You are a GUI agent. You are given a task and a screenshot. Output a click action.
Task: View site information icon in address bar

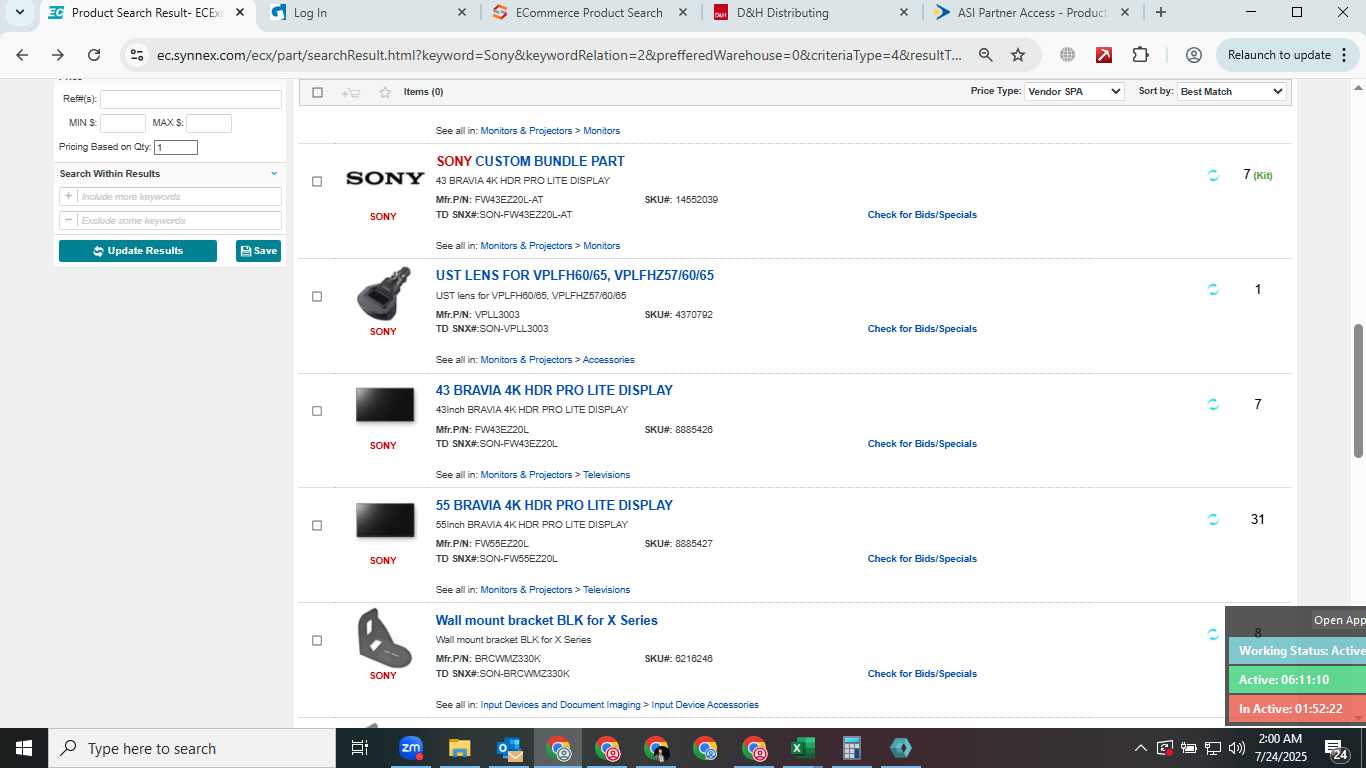[138, 55]
